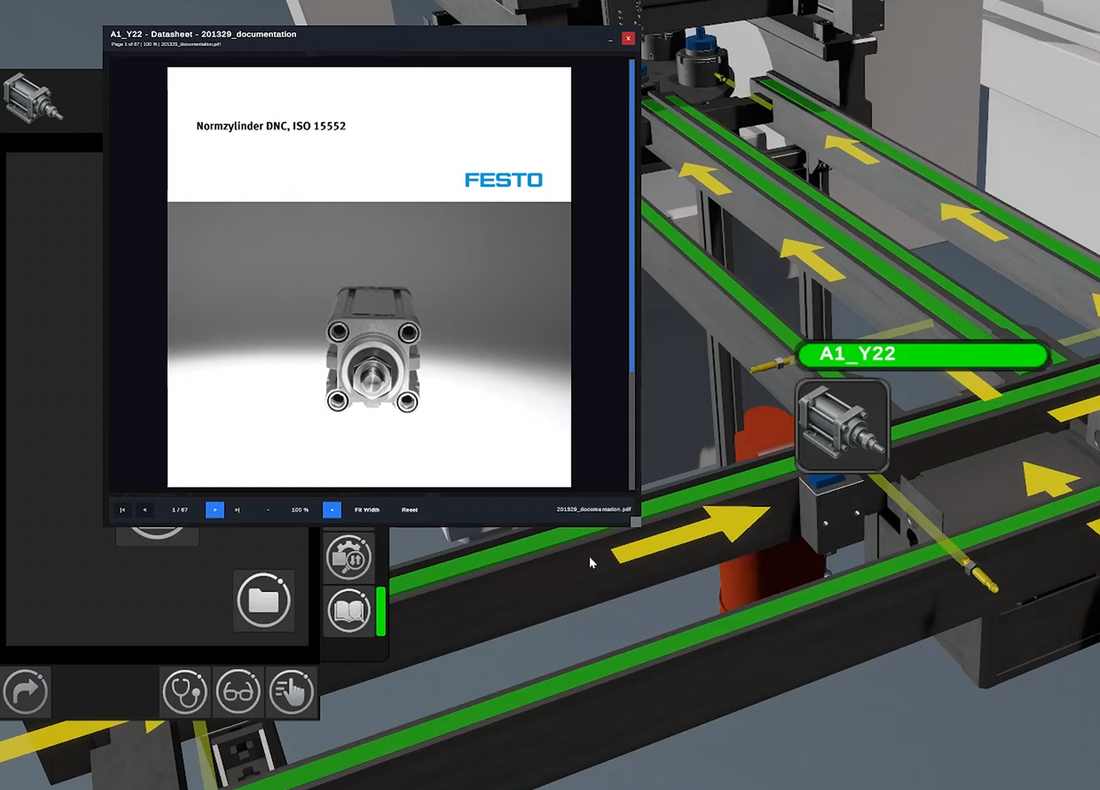Click the Festo logo on the datasheet page

click(x=504, y=180)
